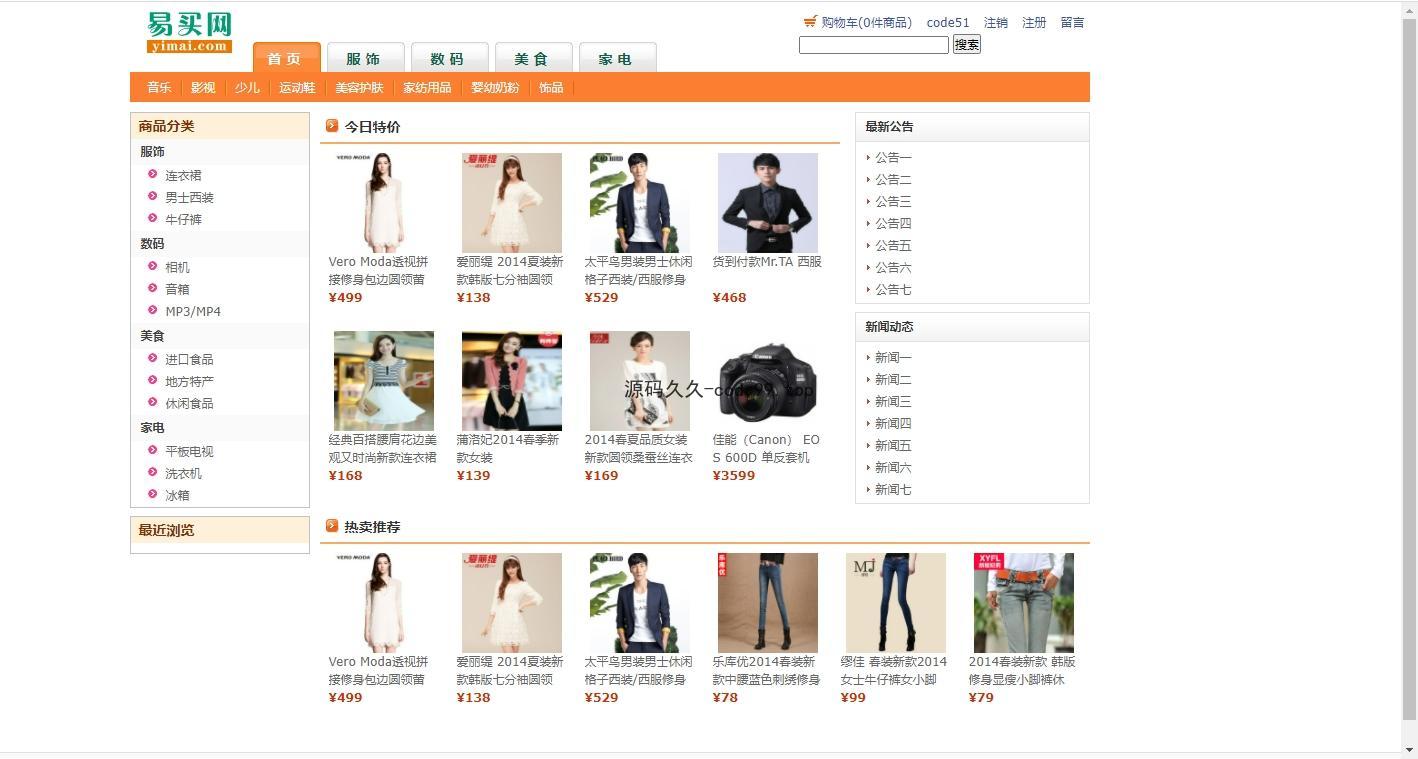Viewport: 1418px width, 759px height.
Task: Click the 搜索 button
Action: [966, 44]
